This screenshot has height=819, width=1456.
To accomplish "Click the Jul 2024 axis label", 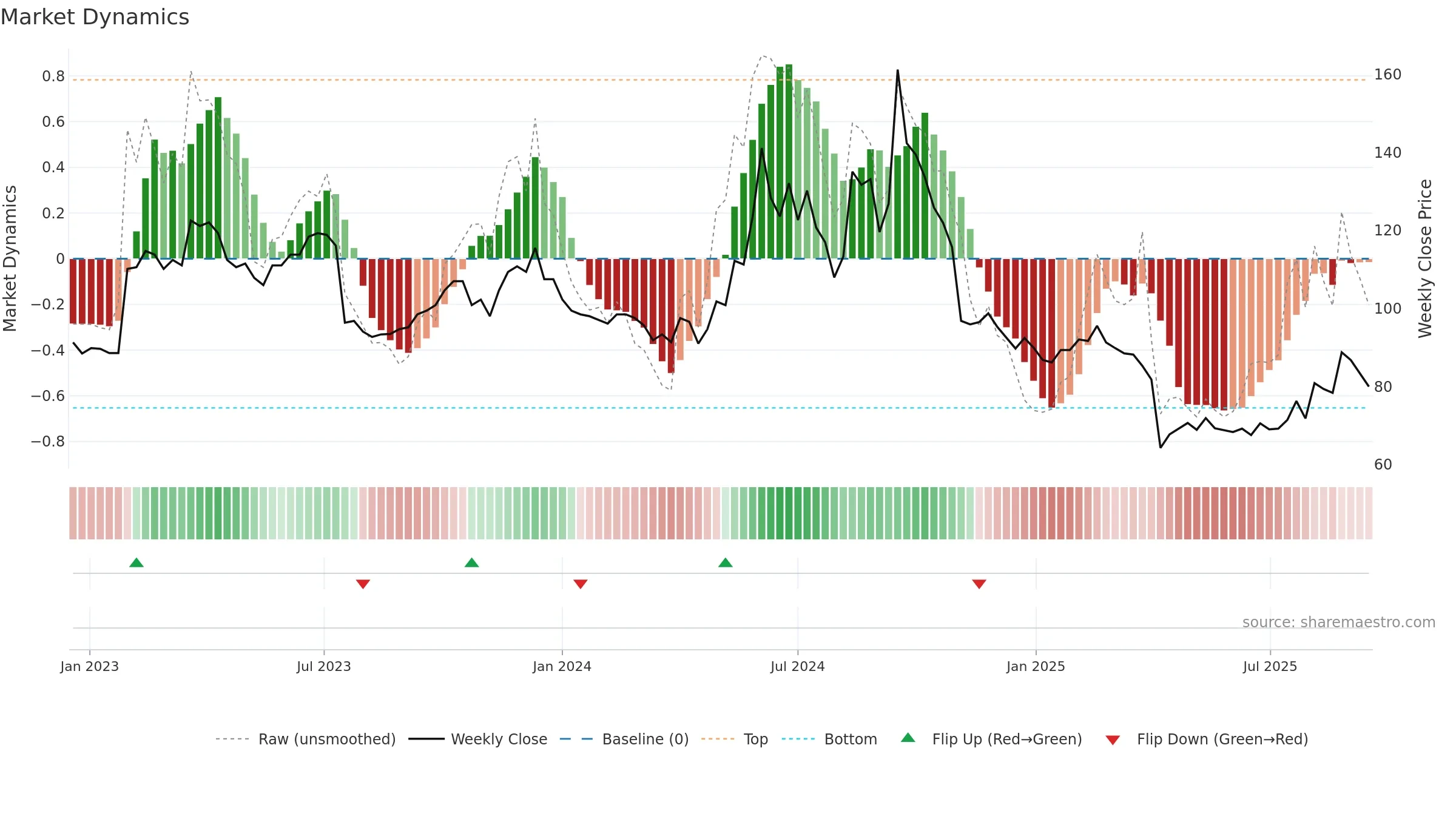I will coord(798,666).
